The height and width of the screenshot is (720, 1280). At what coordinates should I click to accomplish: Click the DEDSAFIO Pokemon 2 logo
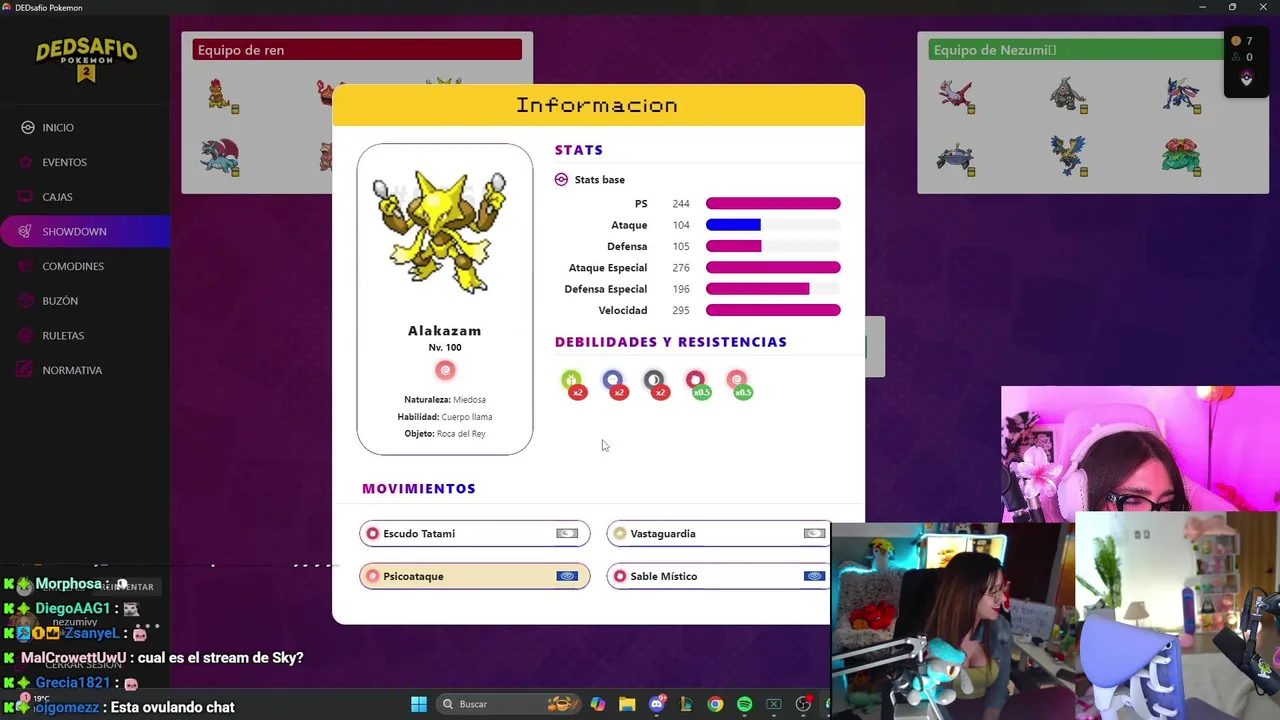(x=86, y=62)
